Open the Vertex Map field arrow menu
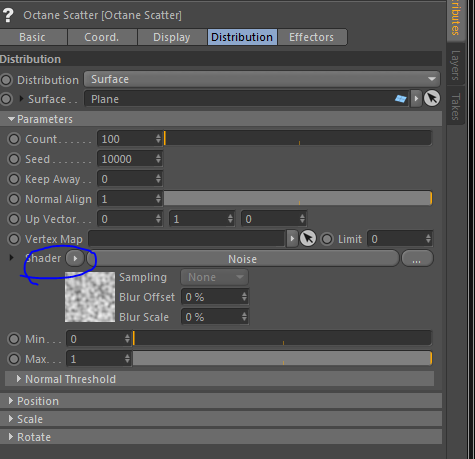The height and width of the screenshot is (459, 475). click(292, 239)
